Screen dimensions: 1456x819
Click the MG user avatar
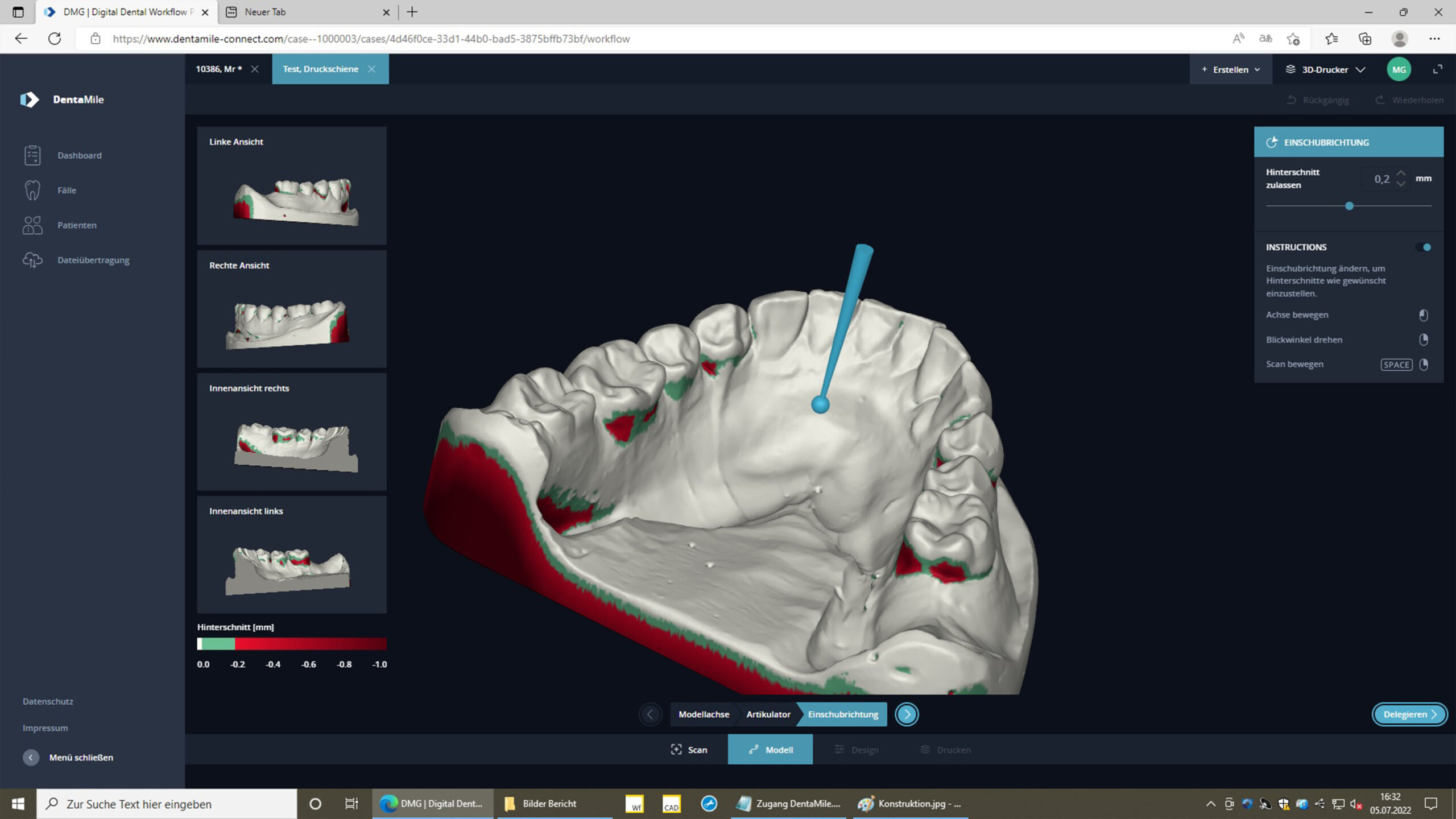tap(1399, 69)
